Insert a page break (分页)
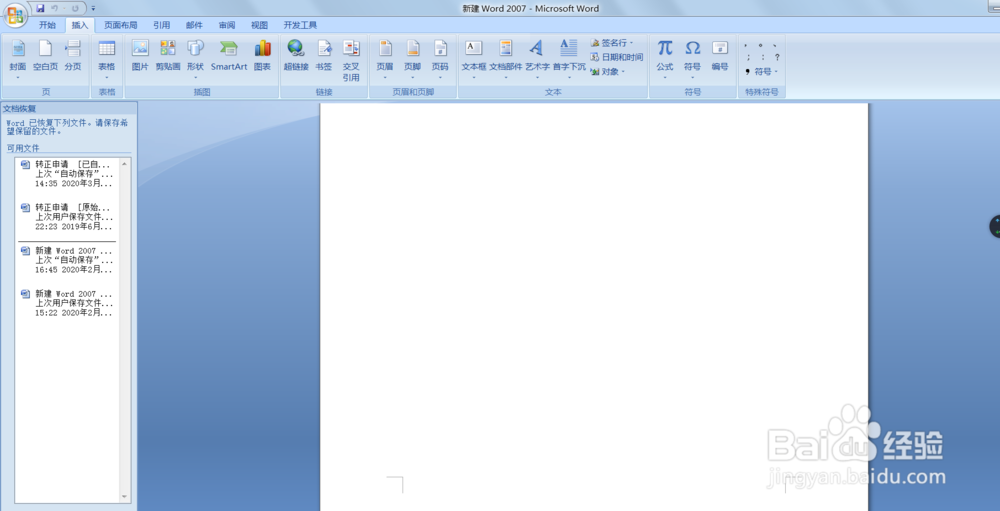Viewport: 1000px width, 511px height. click(x=73, y=56)
